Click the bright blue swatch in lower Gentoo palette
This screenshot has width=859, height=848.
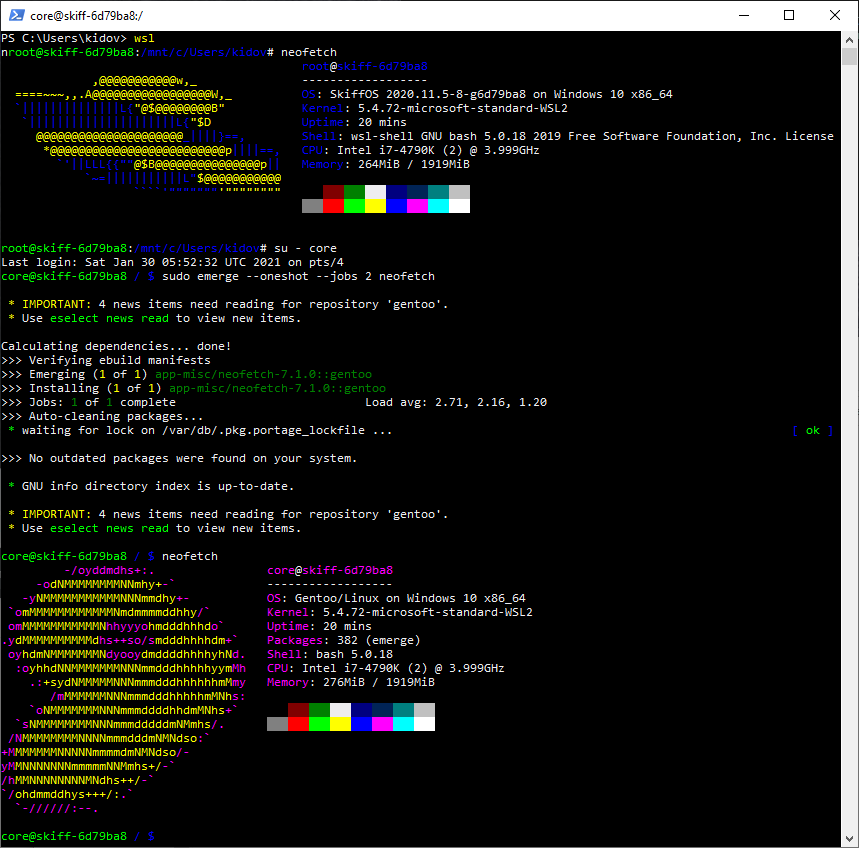pos(362,724)
